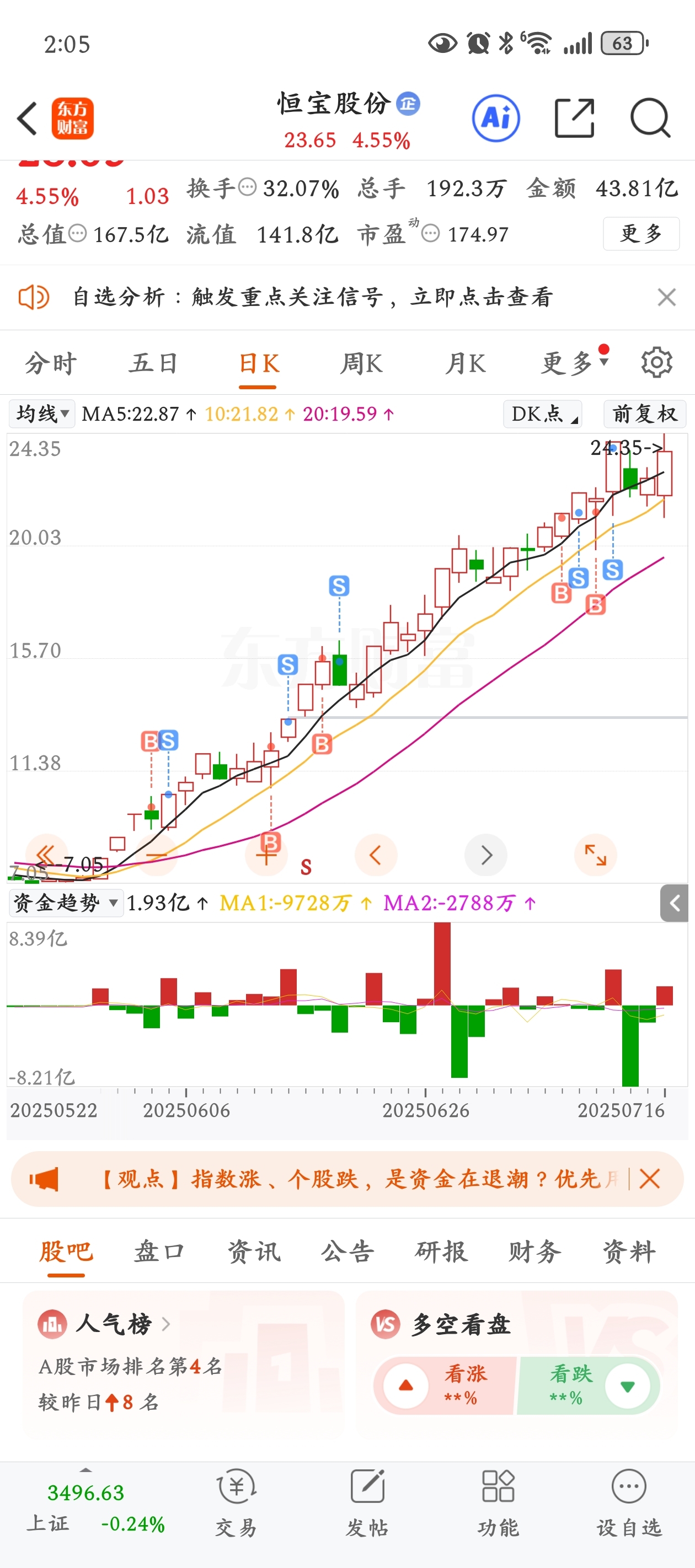Zoom out chart with minus button
Image resolution: width=695 pixels, height=1568 pixels.
157,855
